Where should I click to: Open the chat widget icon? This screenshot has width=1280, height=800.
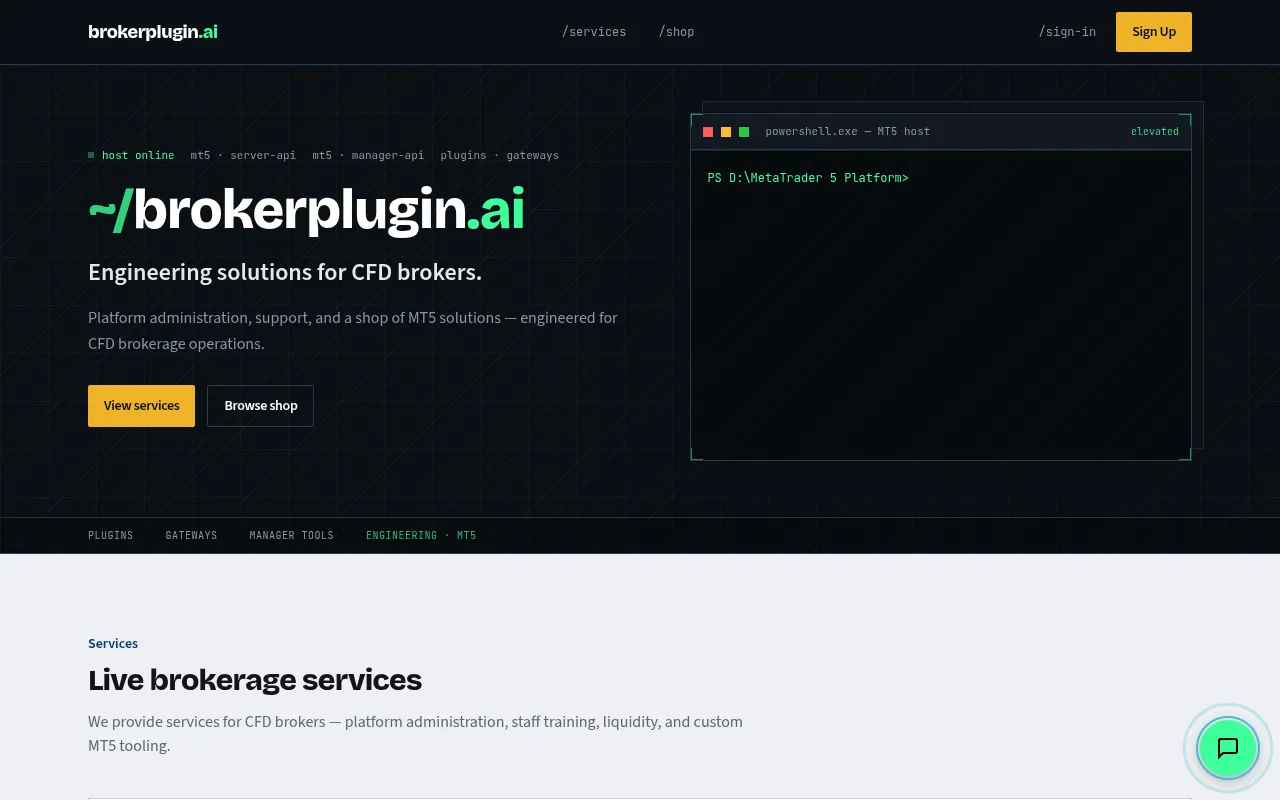(x=1227, y=748)
